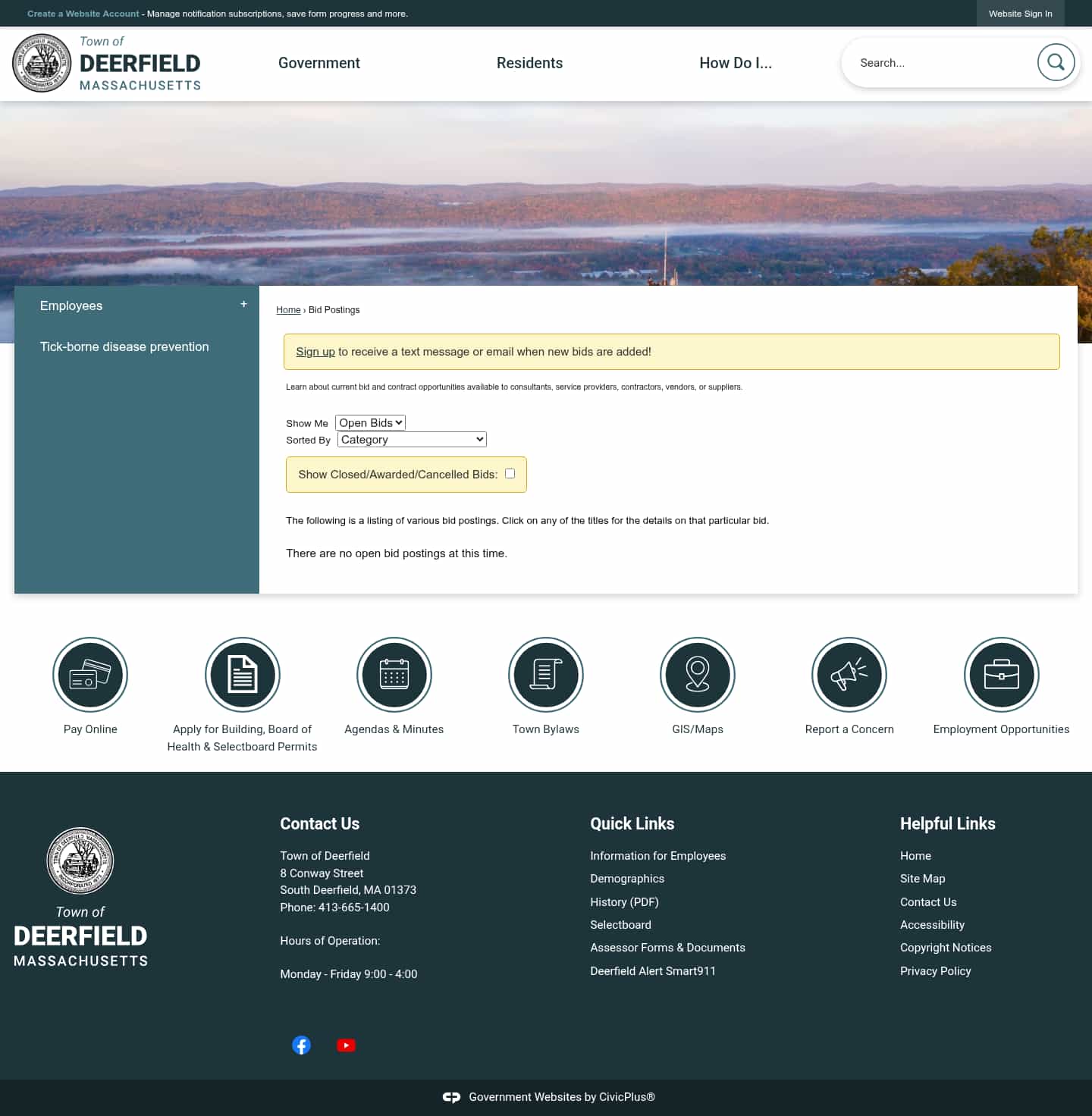Select the Pay Online icon
Image resolution: width=1092 pixels, height=1116 pixels.
(x=90, y=675)
